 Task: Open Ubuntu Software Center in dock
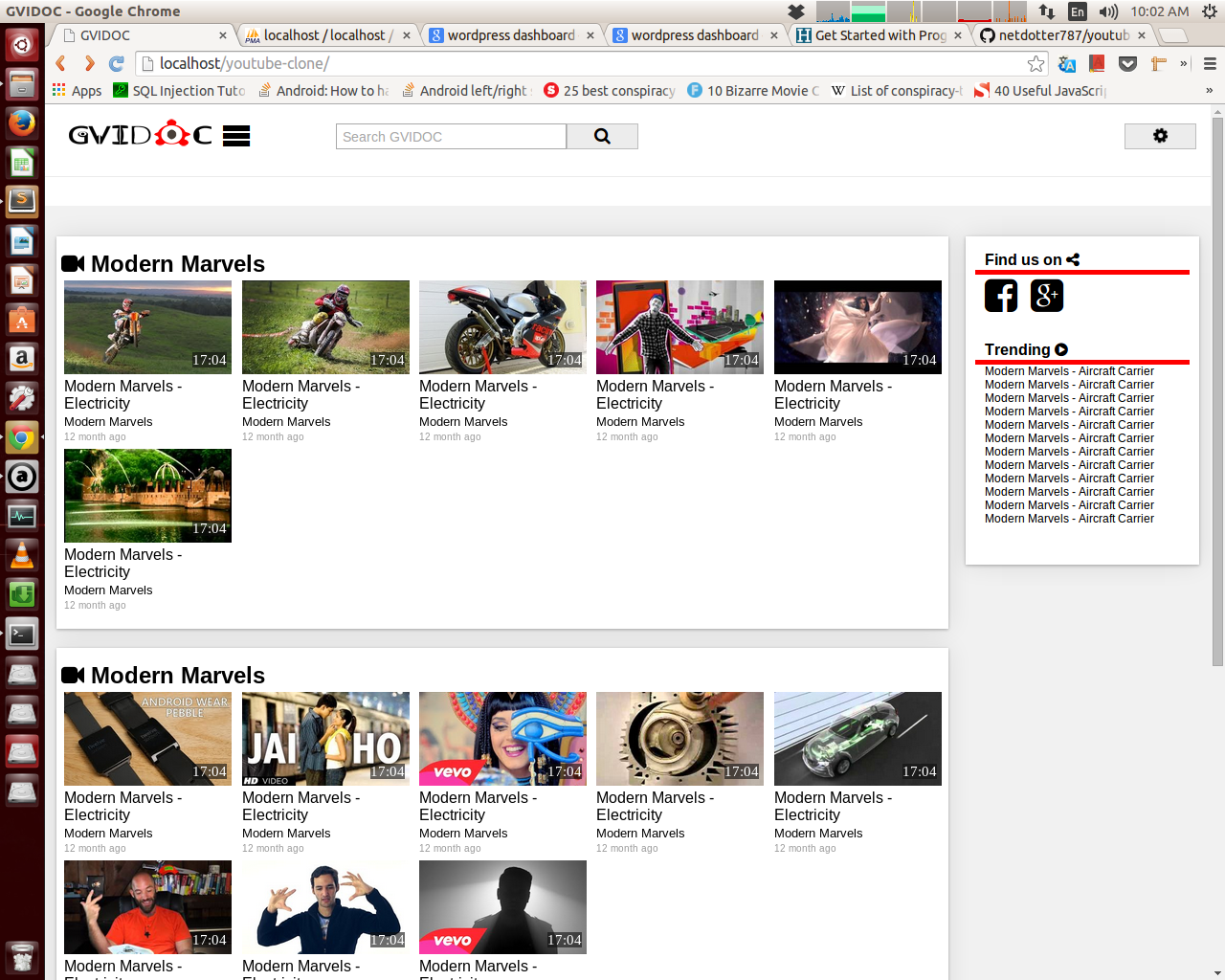pos(22,320)
